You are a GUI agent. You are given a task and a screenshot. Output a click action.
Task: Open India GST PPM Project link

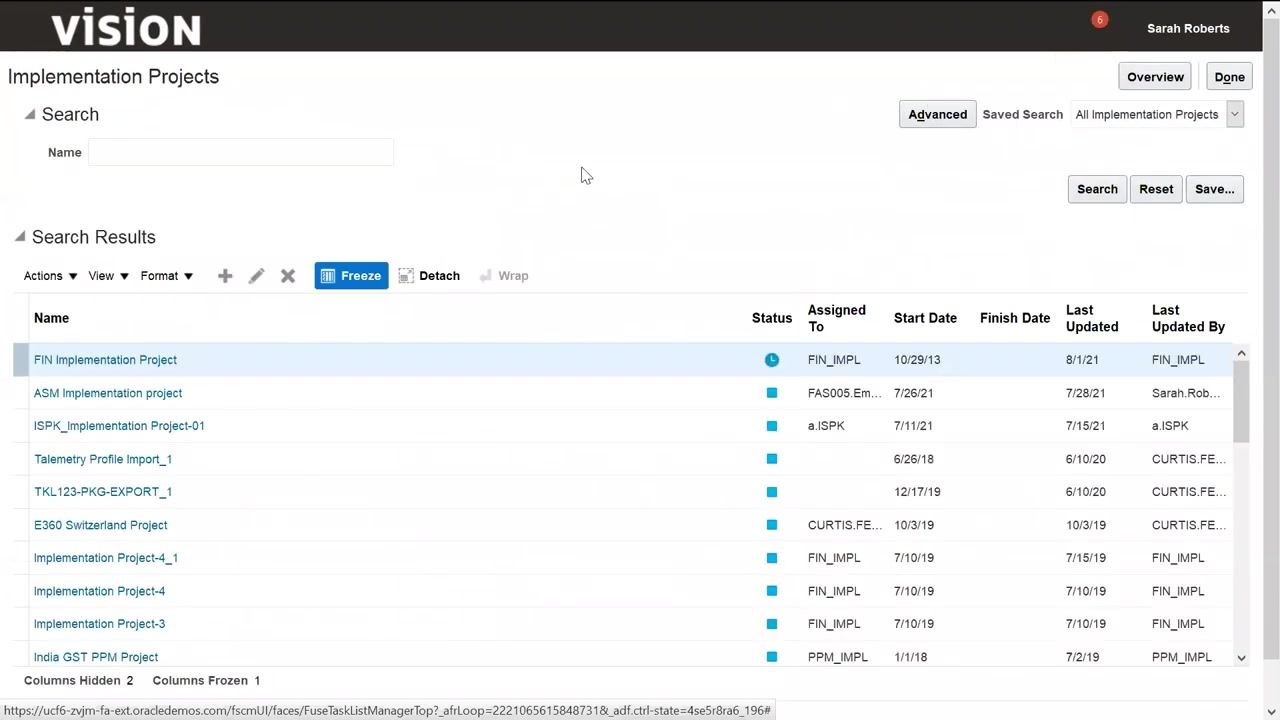click(96, 657)
